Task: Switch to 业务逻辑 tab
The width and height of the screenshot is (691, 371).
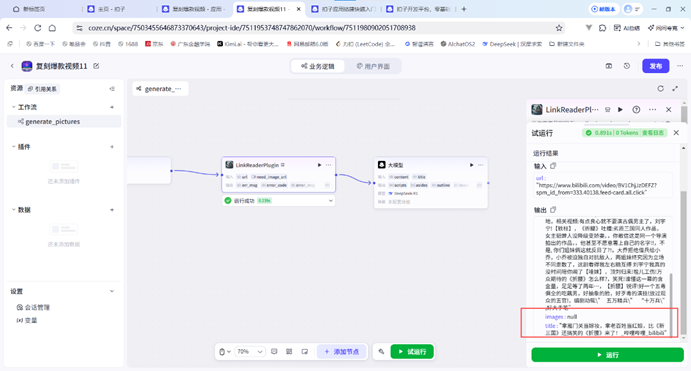Action: click(x=318, y=66)
